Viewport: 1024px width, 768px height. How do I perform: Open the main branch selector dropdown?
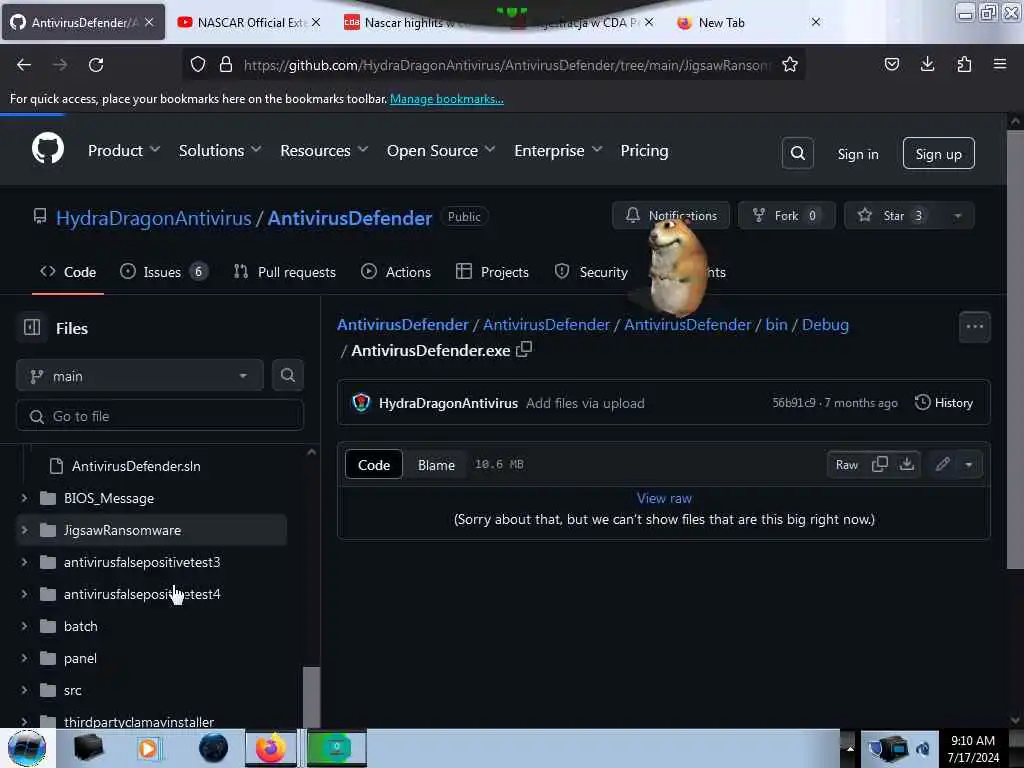click(140, 376)
